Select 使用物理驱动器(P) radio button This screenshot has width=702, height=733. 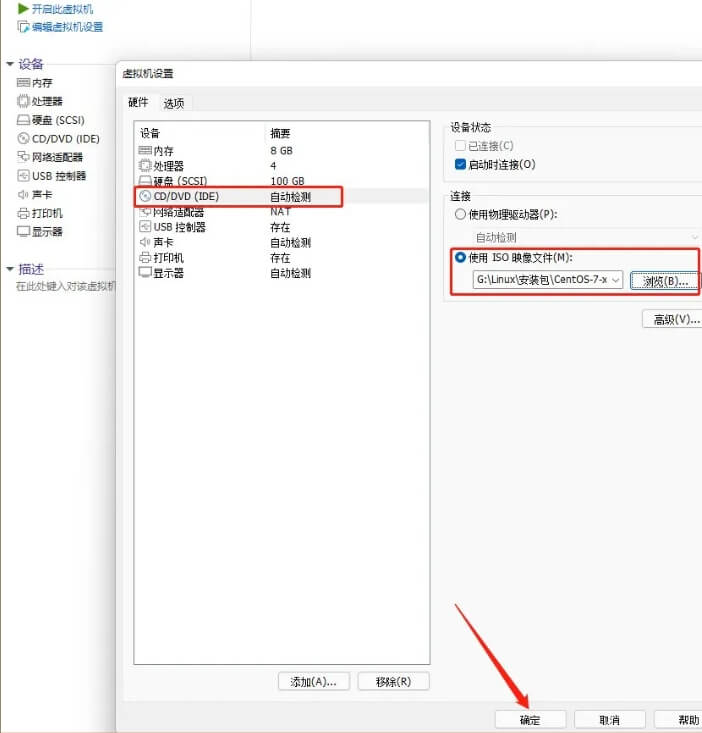(460, 214)
